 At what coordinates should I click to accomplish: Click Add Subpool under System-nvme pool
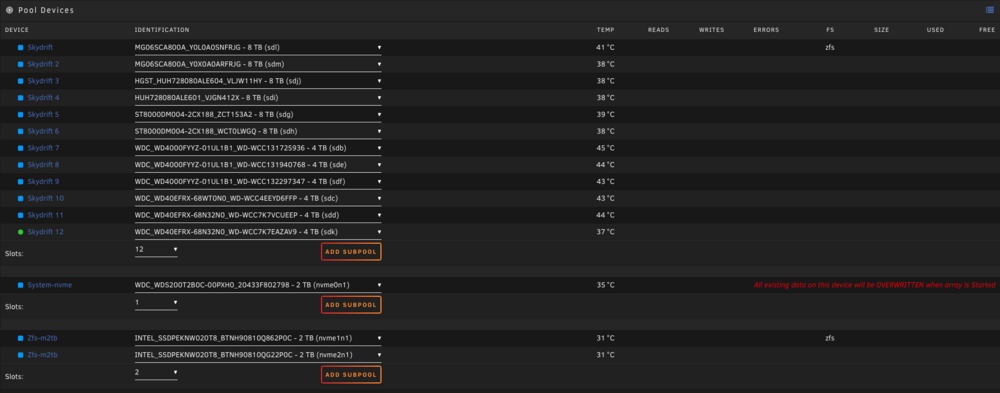coord(351,305)
